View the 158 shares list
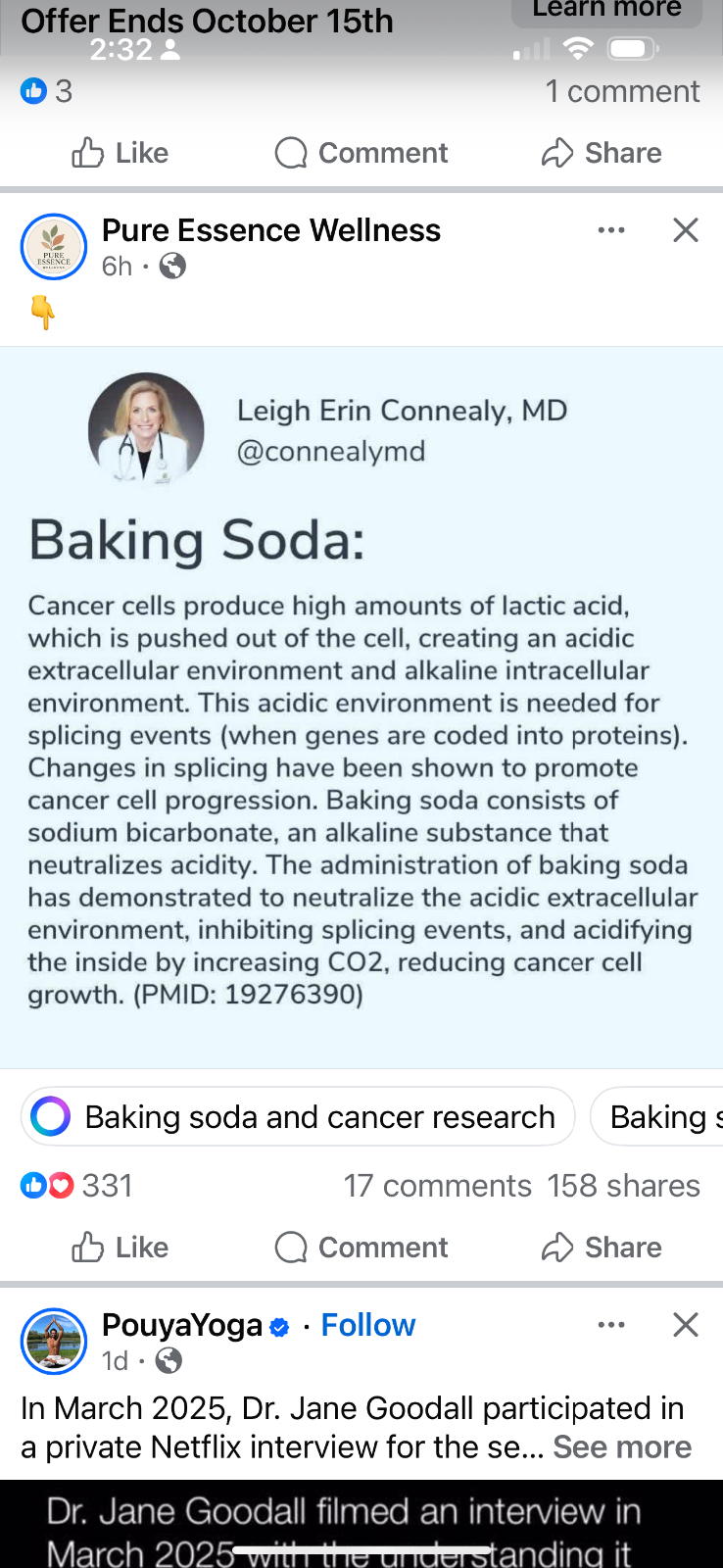This screenshot has width=723, height=1568. (623, 1186)
